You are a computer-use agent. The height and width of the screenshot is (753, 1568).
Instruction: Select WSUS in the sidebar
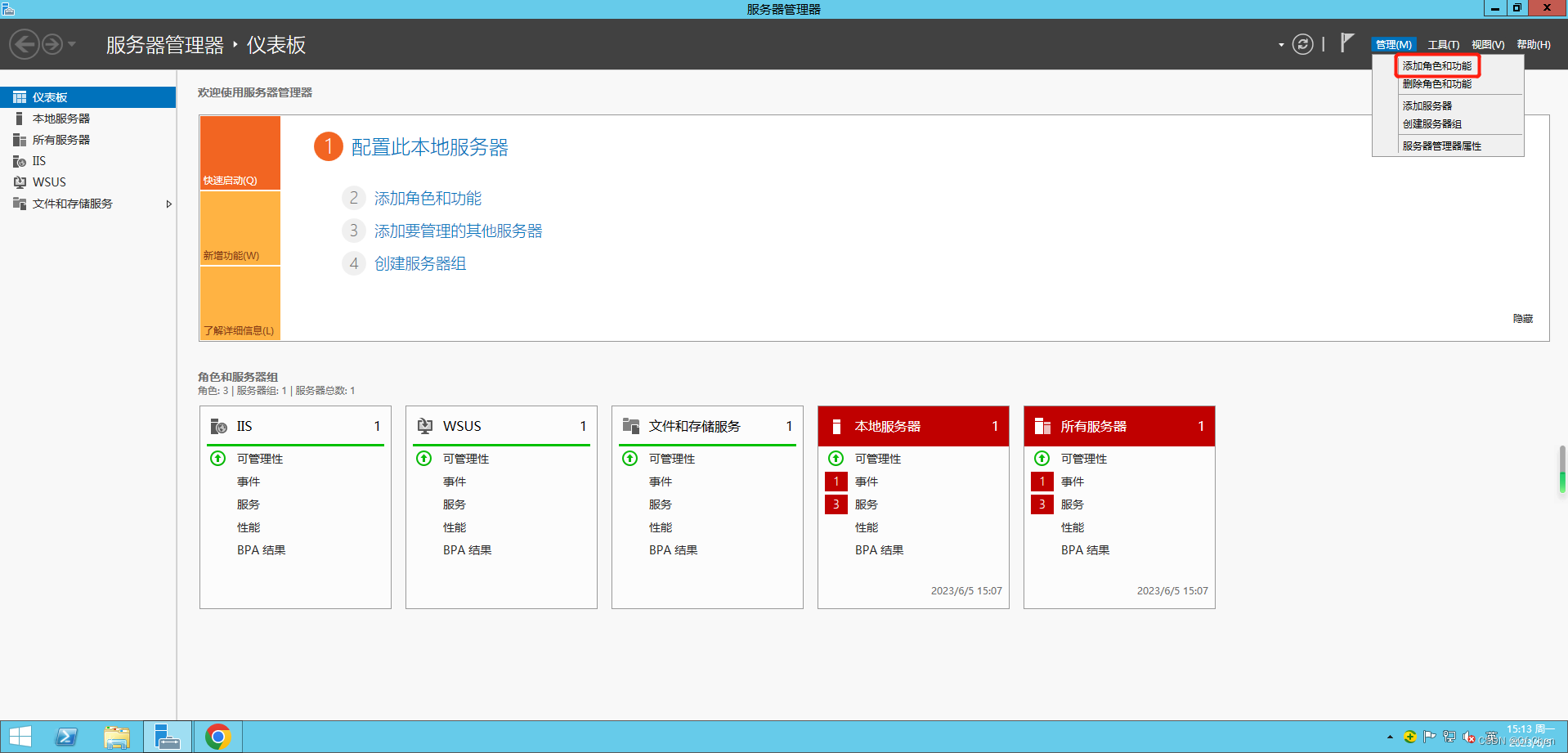tap(87, 182)
